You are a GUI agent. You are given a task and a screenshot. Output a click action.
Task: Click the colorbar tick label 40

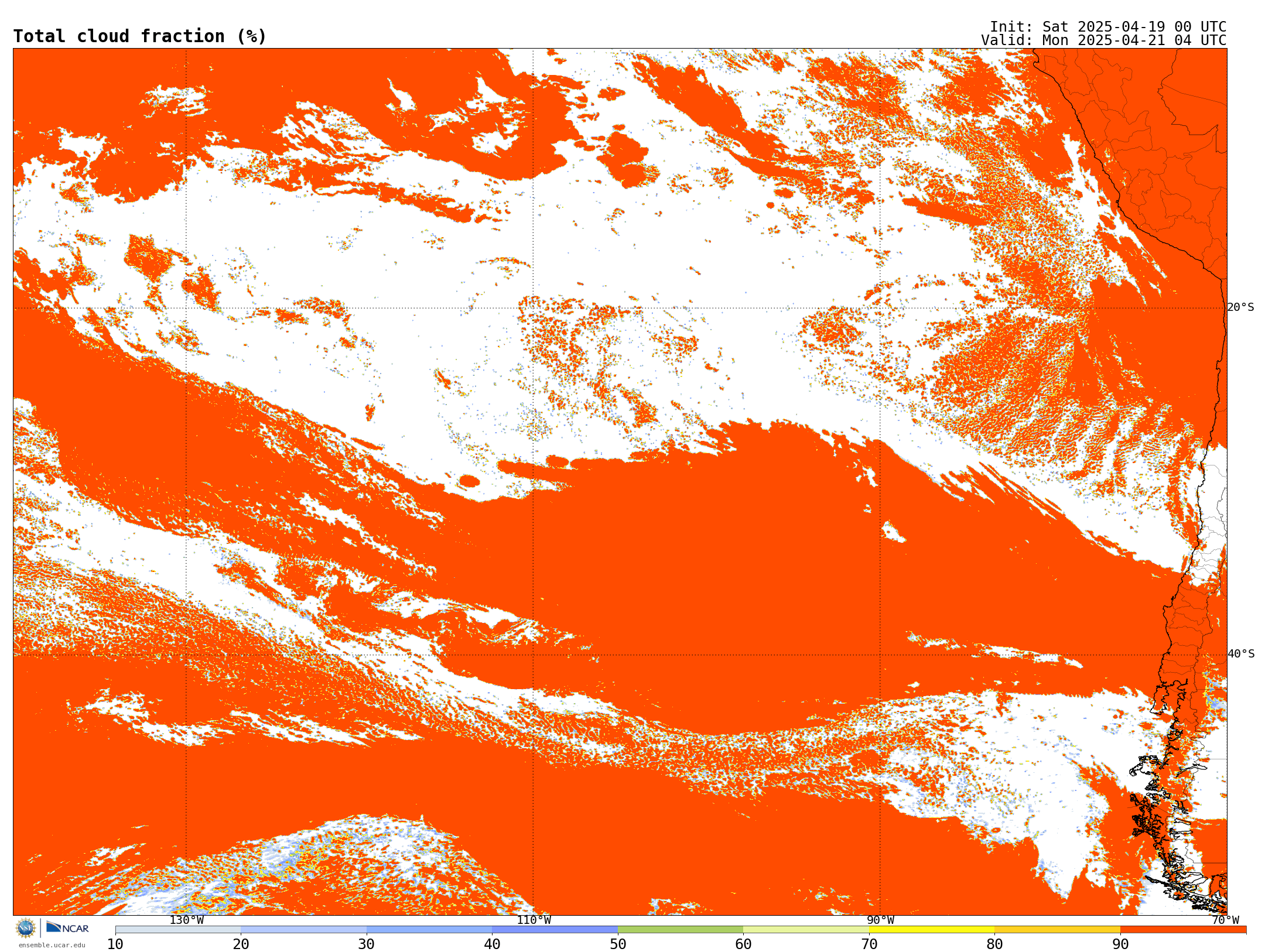coord(493,944)
